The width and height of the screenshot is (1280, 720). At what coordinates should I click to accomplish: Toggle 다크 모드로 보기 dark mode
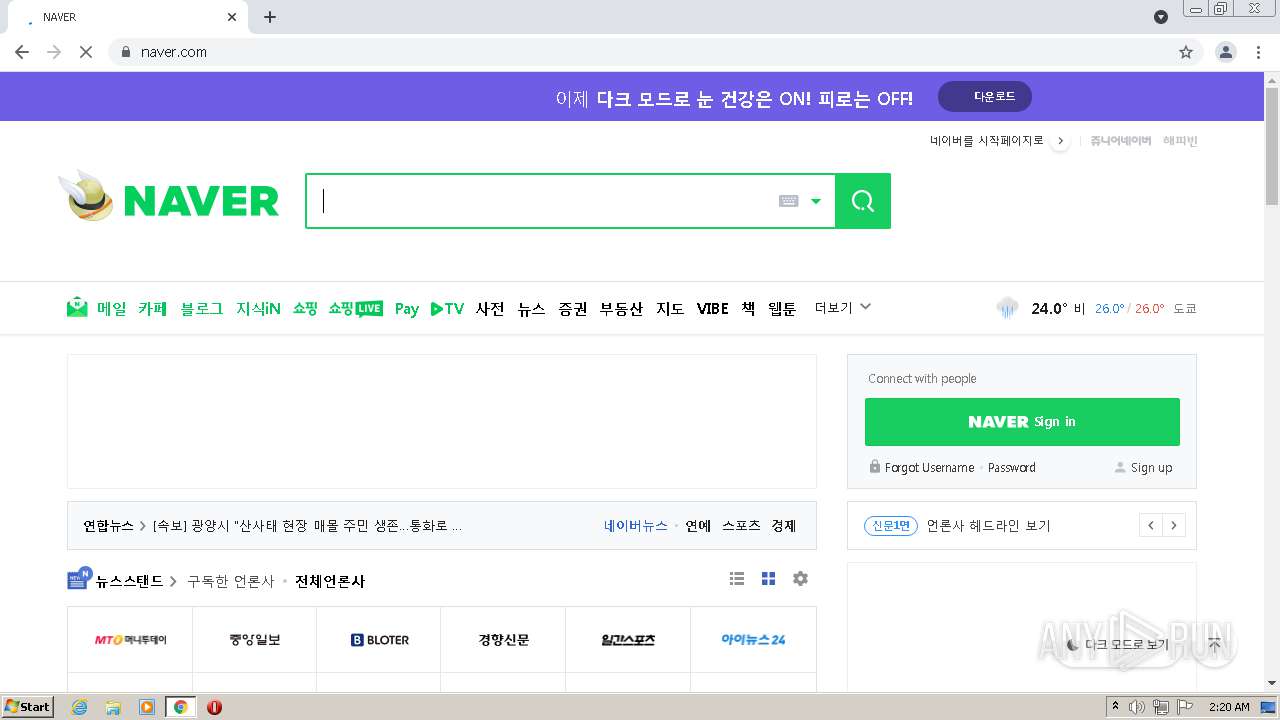click(x=1118, y=645)
